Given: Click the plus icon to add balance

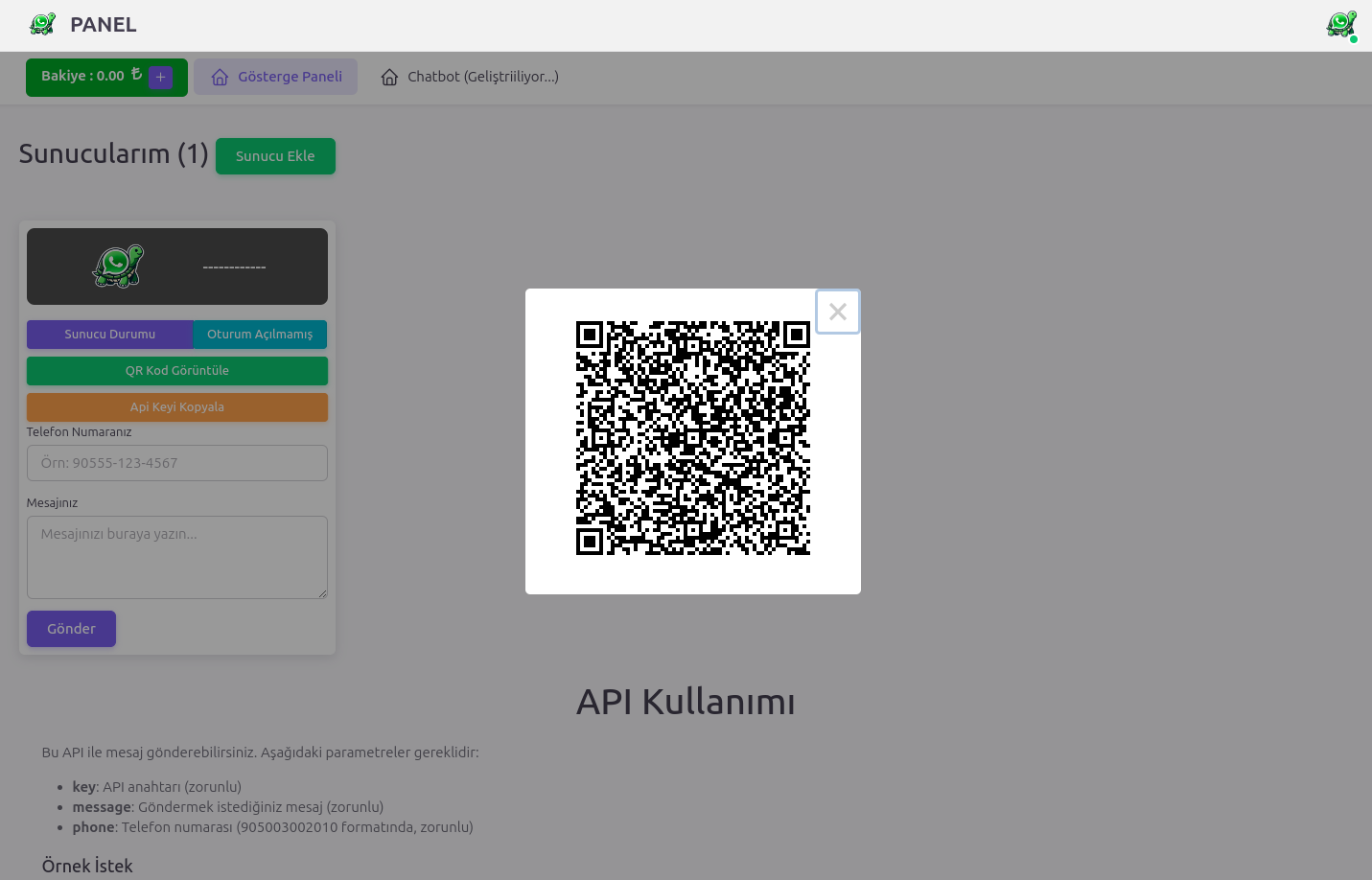Looking at the screenshot, I should (x=161, y=78).
